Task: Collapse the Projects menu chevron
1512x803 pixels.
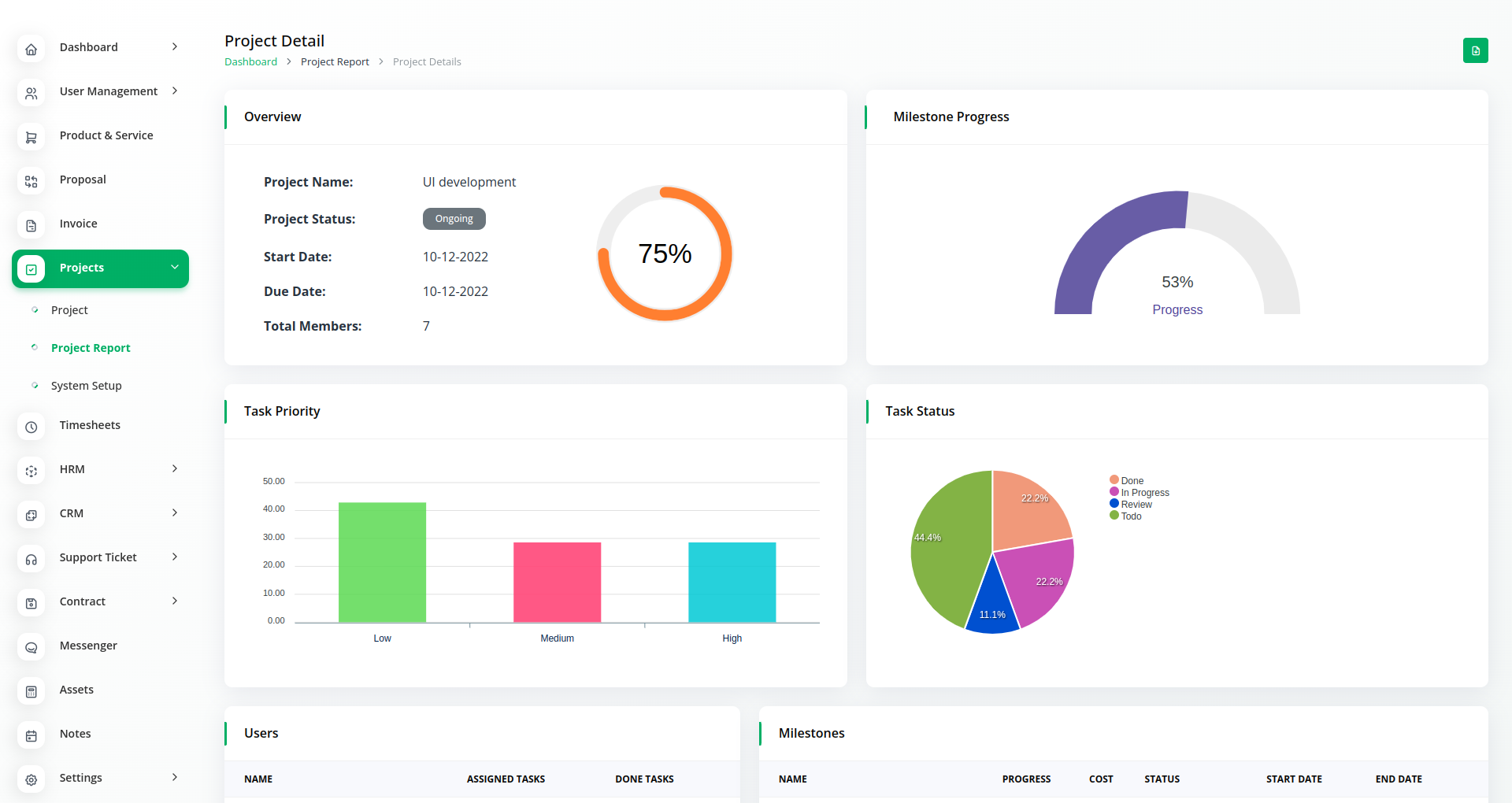Action: pyautogui.click(x=175, y=268)
